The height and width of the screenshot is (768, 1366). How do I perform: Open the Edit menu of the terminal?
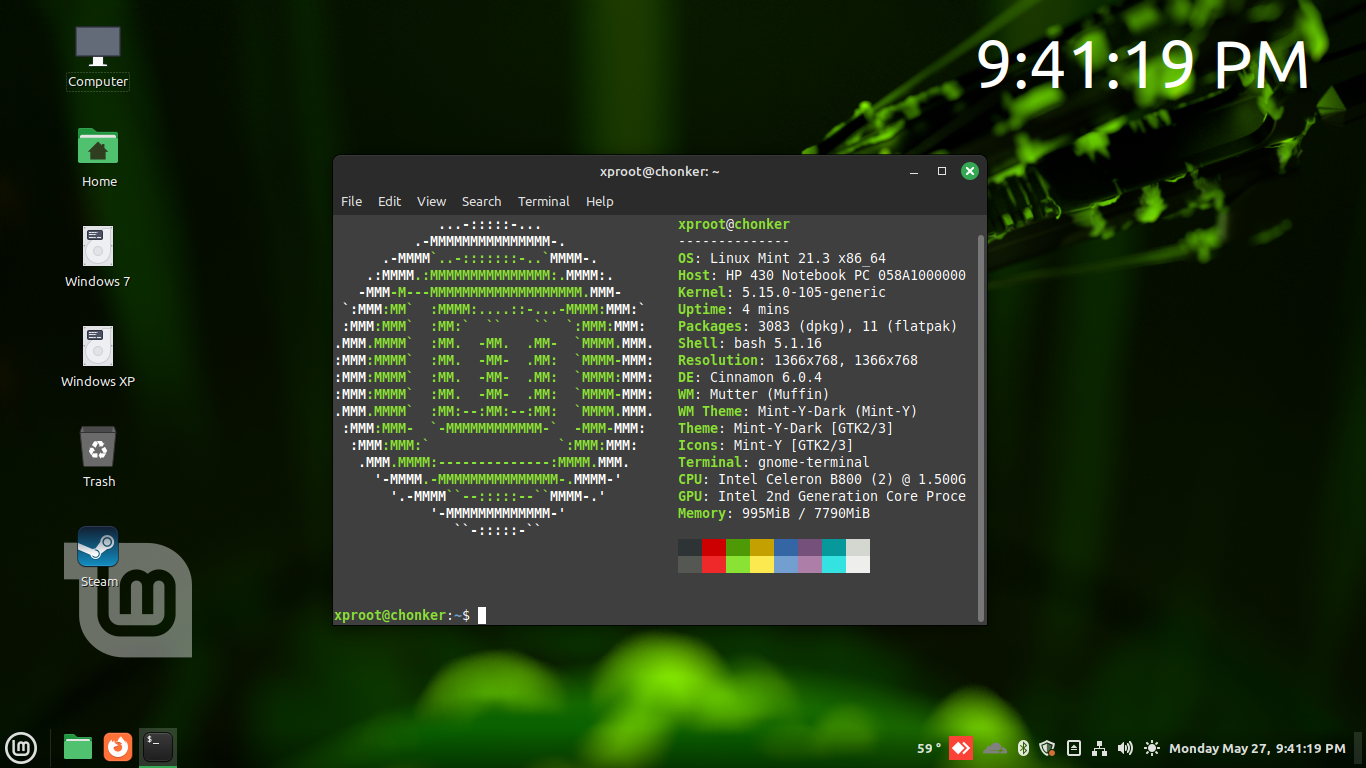click(389, 201)
